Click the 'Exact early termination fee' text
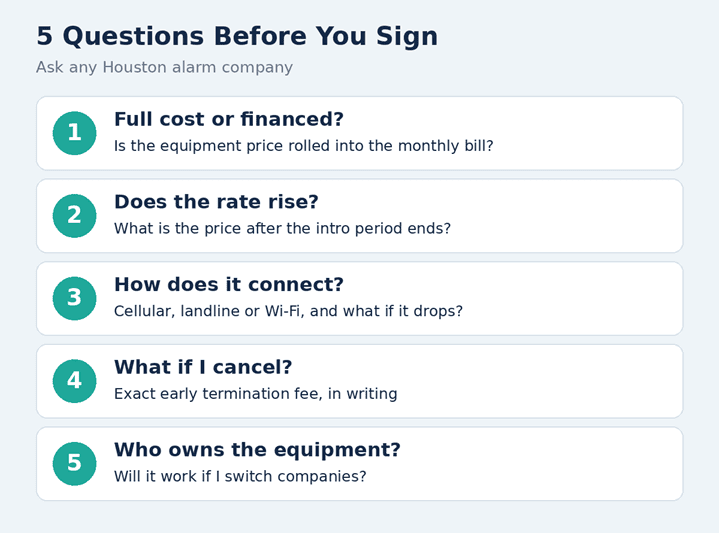 coord(255,394)
